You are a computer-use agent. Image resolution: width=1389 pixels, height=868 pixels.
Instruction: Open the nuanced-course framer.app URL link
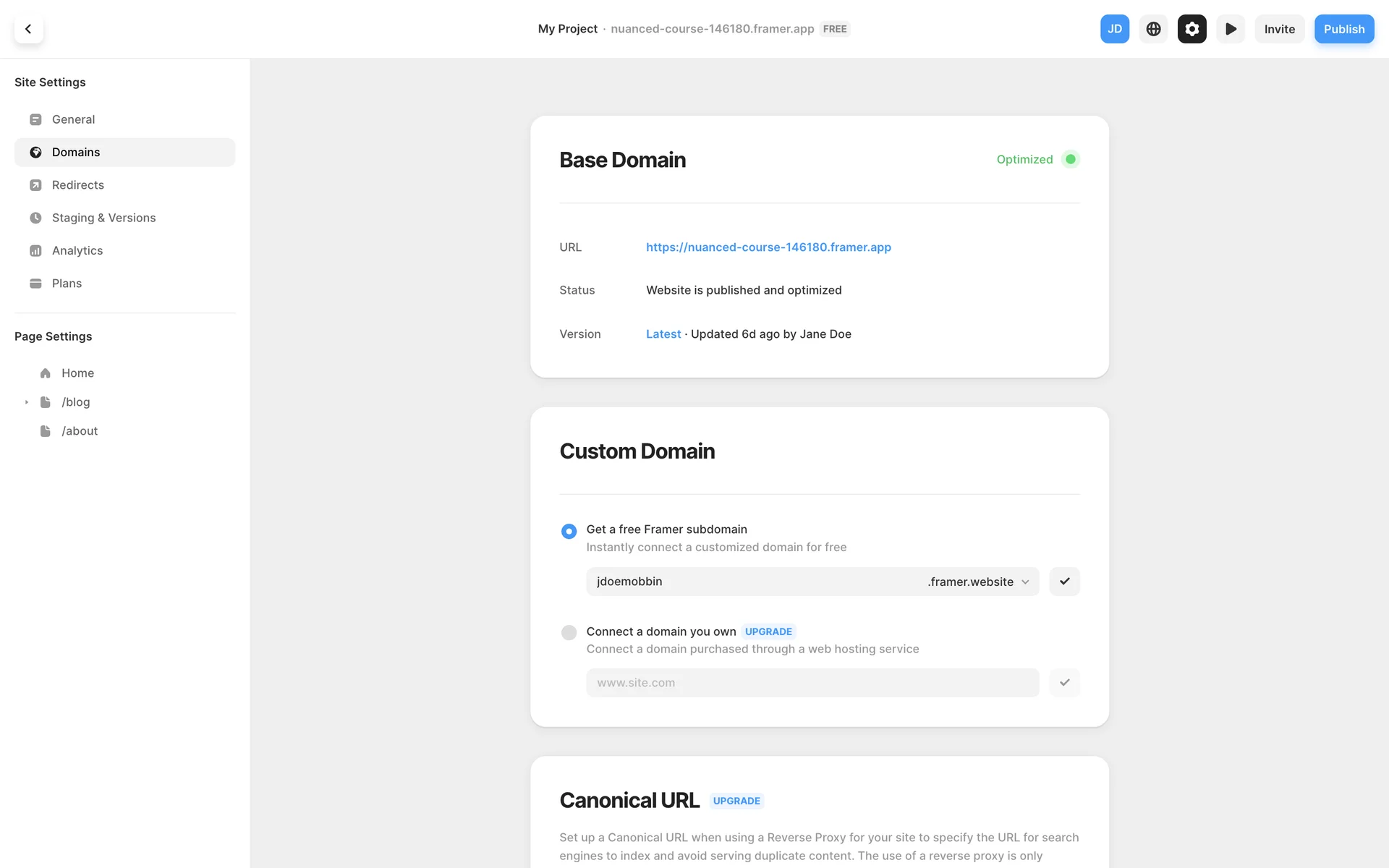coord(768,247)
